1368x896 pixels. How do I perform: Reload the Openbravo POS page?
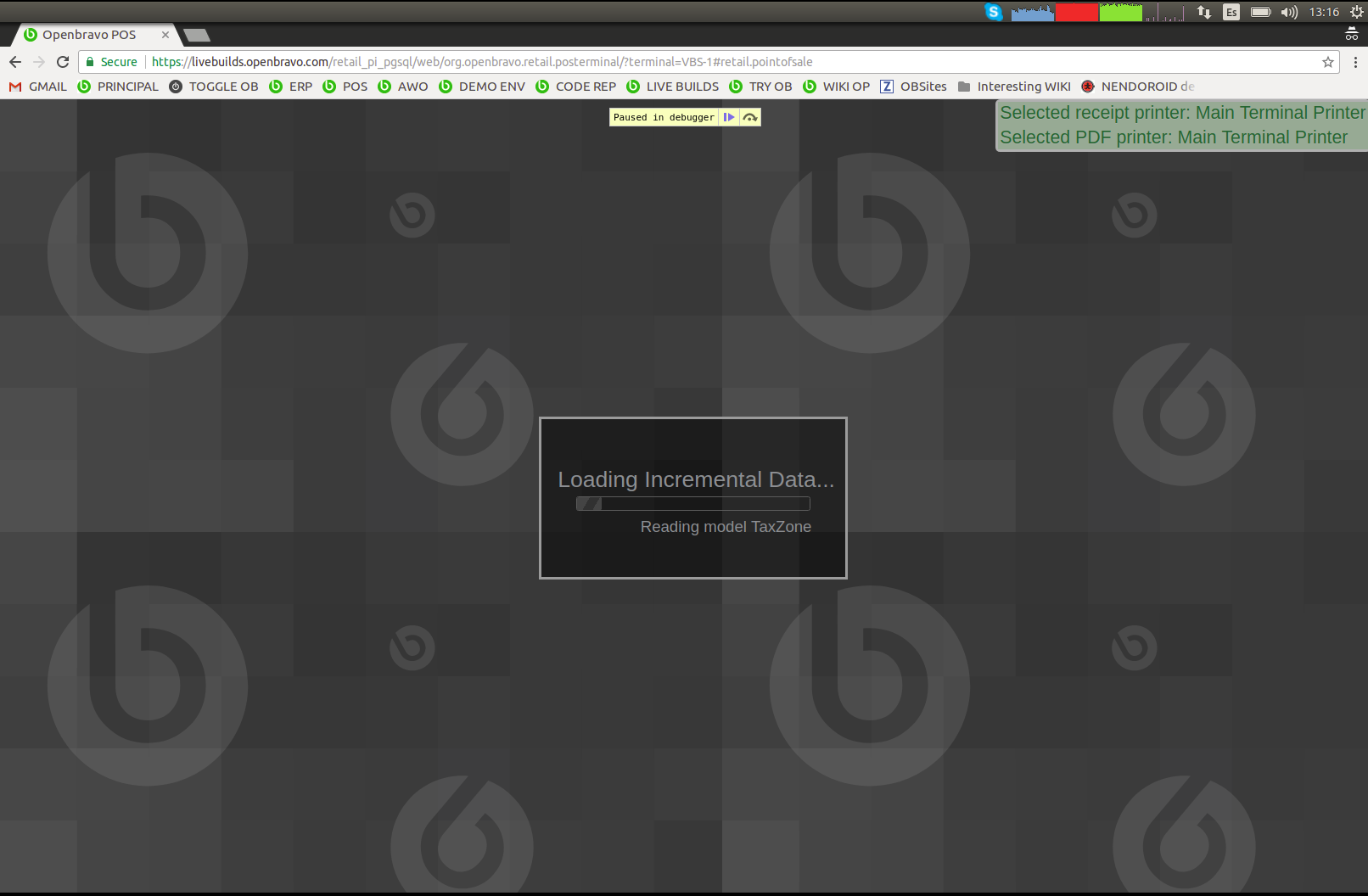pyautogui.click(x=63, y=62)
